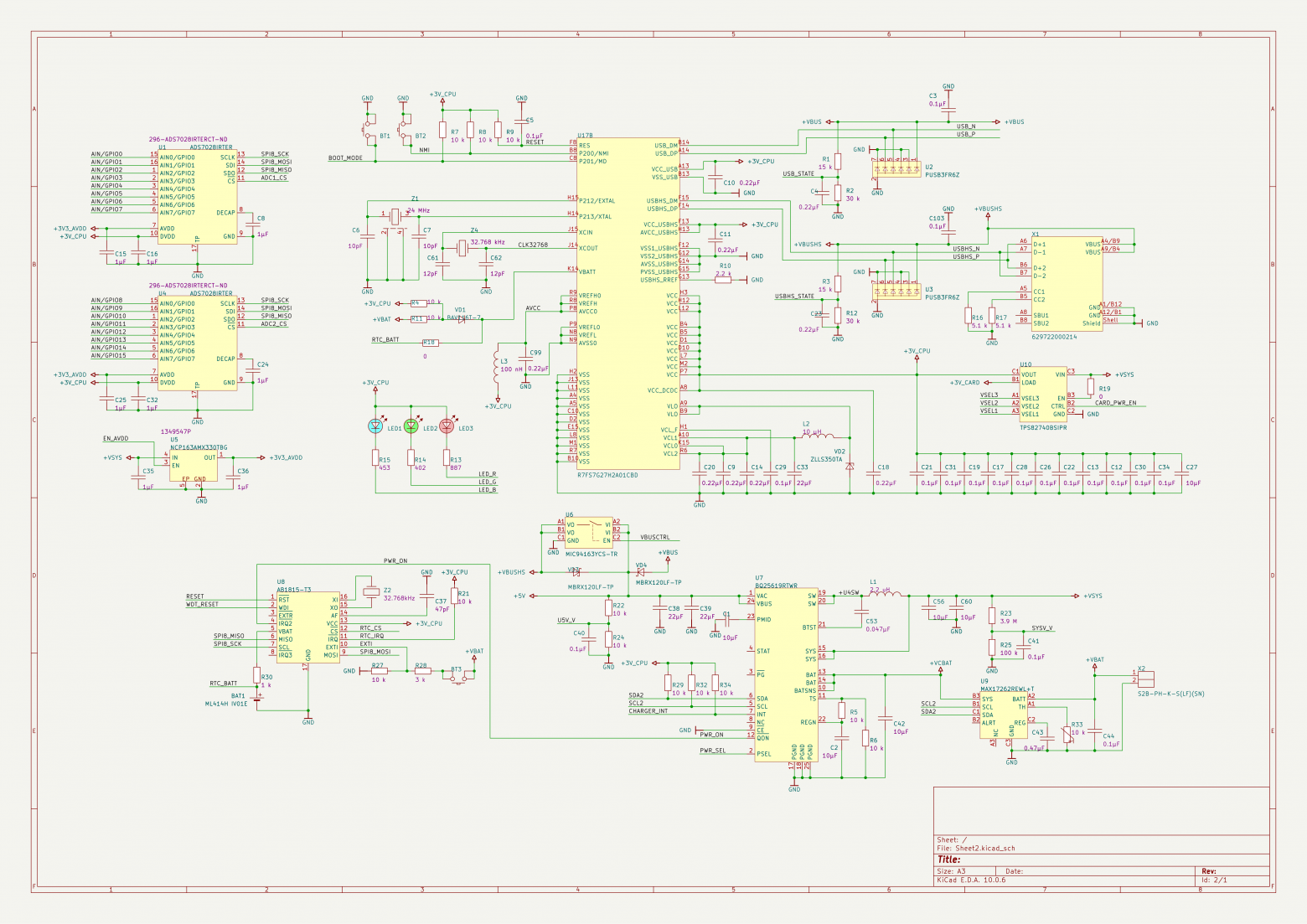Select the green LED2 symbol
The image size is (1307, 924).
click(x=411, y=426)
